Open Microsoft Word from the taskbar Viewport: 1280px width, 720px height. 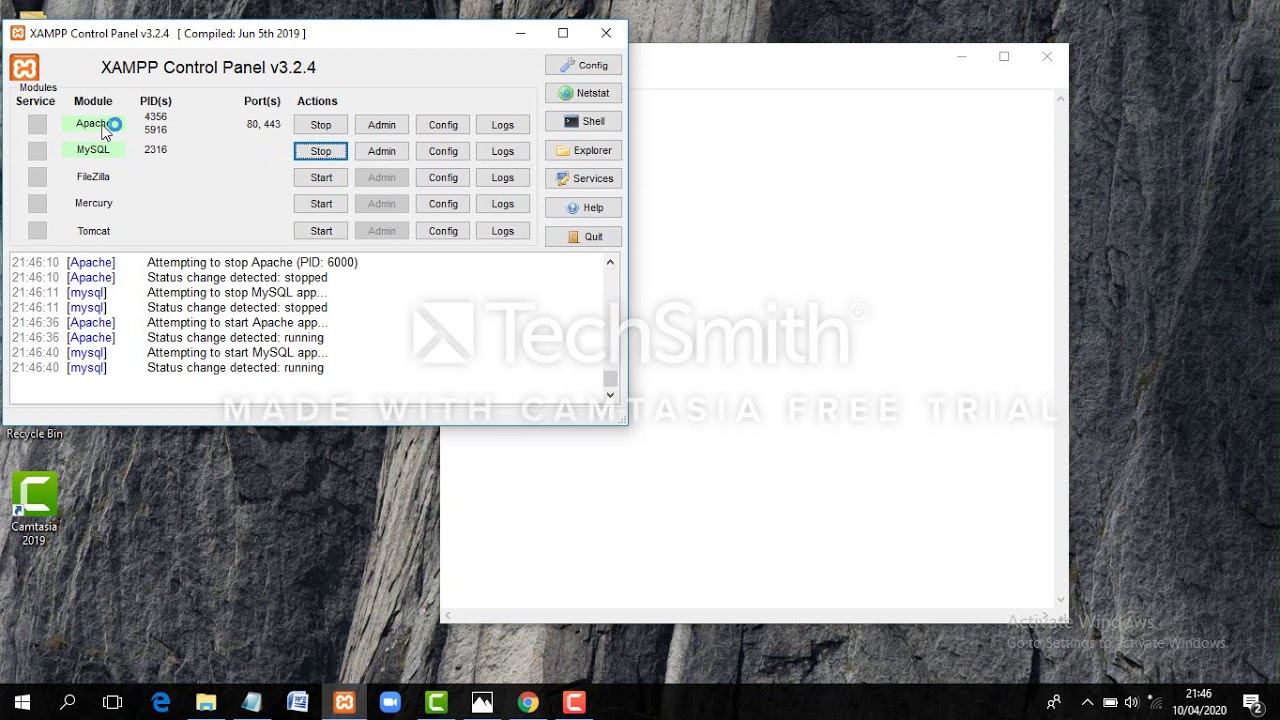click(x=298, y=702)
